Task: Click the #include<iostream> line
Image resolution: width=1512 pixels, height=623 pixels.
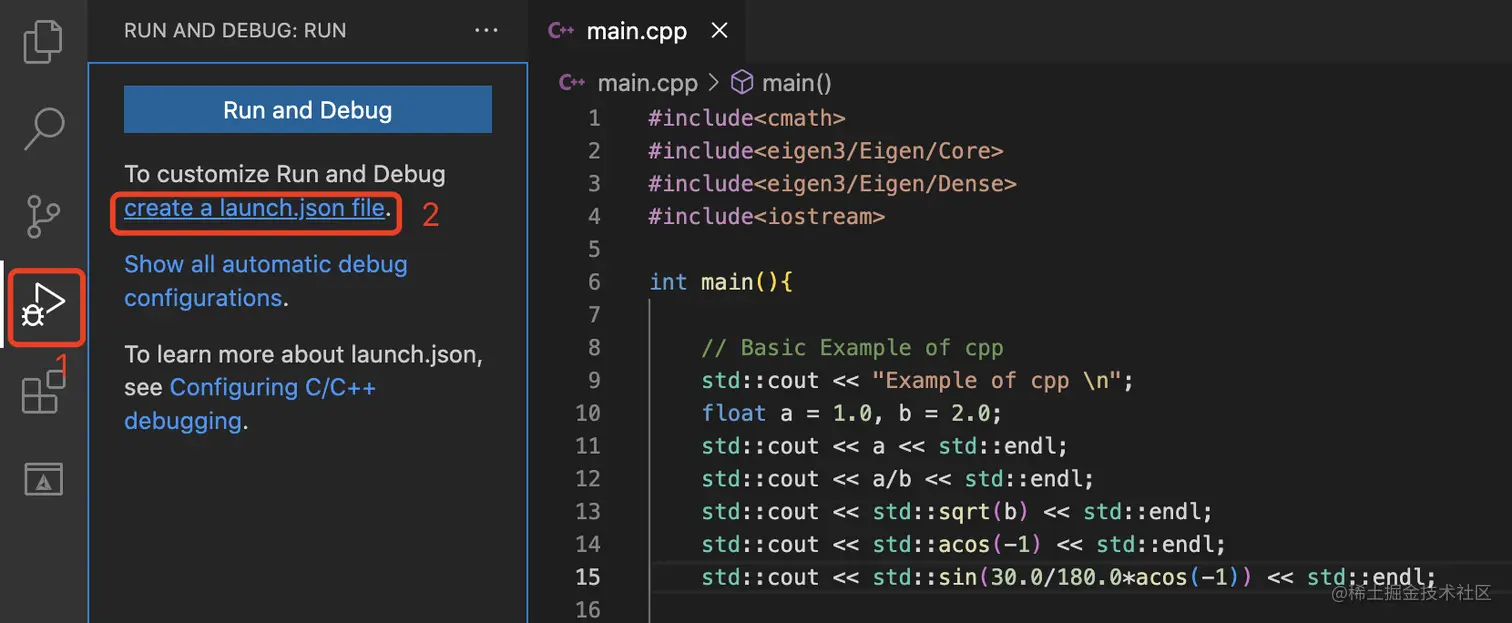Action: click(767, 216)
